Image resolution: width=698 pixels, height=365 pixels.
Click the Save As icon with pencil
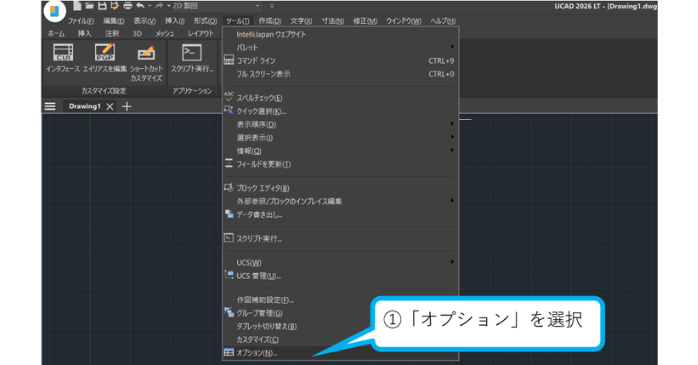pyautogui.click(x=114, y=6)
